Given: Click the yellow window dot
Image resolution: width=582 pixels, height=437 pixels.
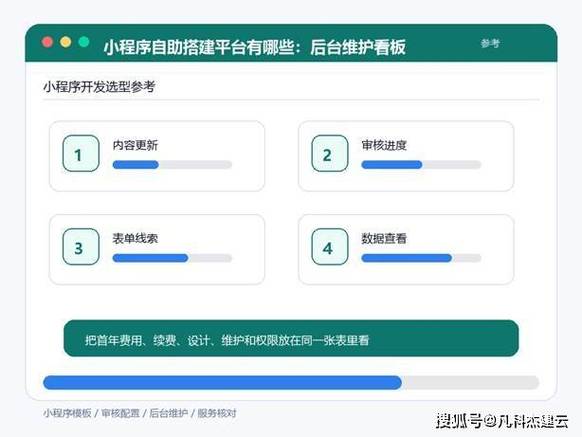Looking at the screenshot, I should pos(66,42).
